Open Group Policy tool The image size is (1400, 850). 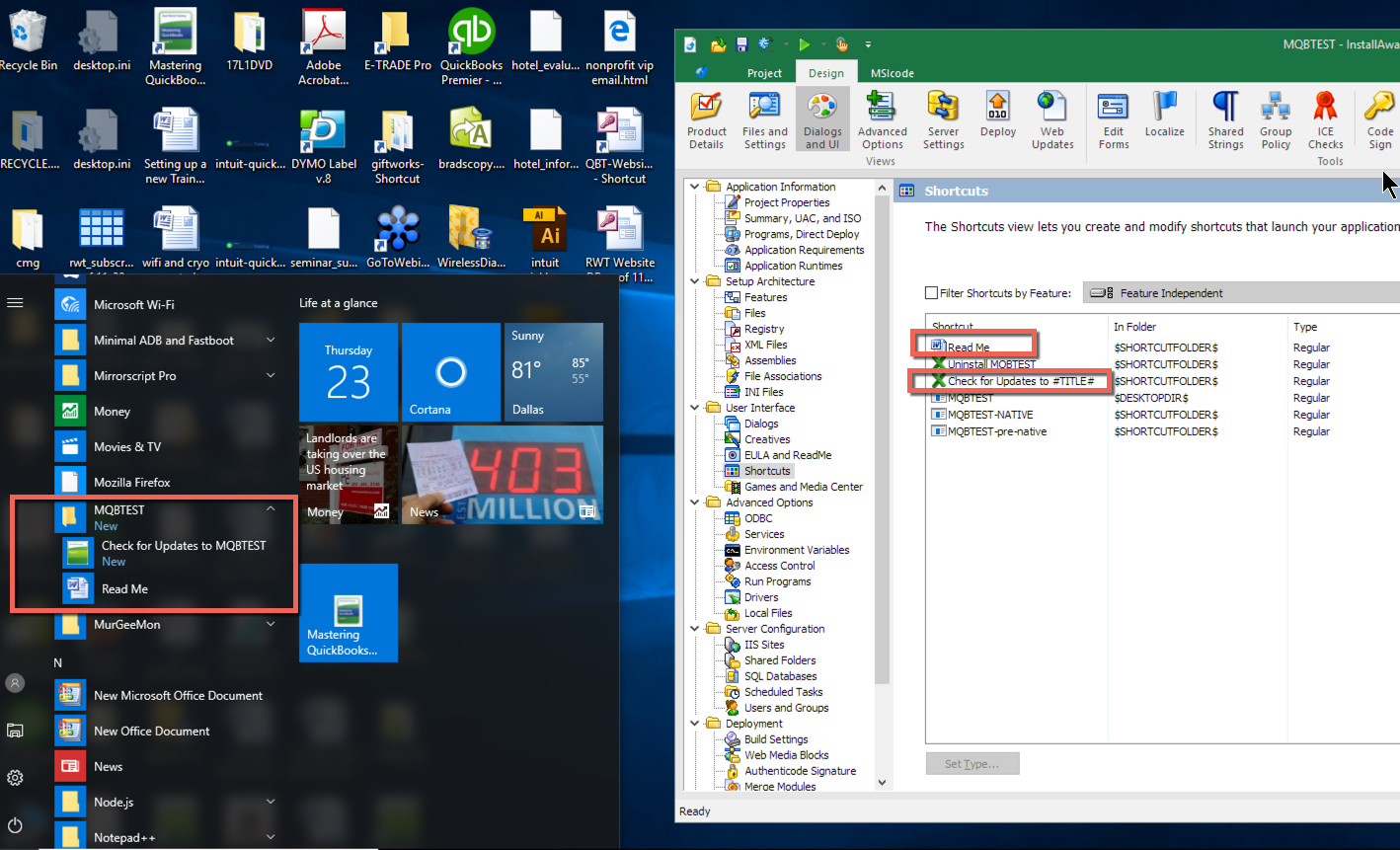pyautogui.click(x=1276, y=120)
